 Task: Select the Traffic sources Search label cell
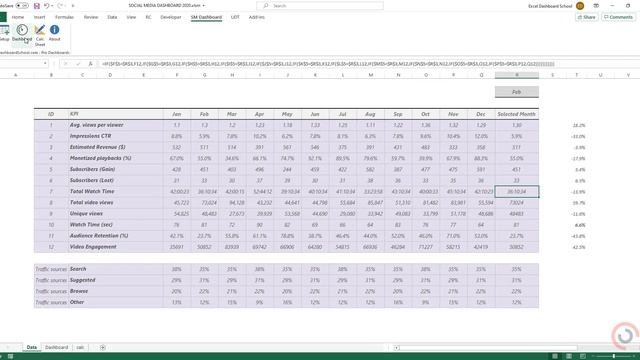pos(116,269)
